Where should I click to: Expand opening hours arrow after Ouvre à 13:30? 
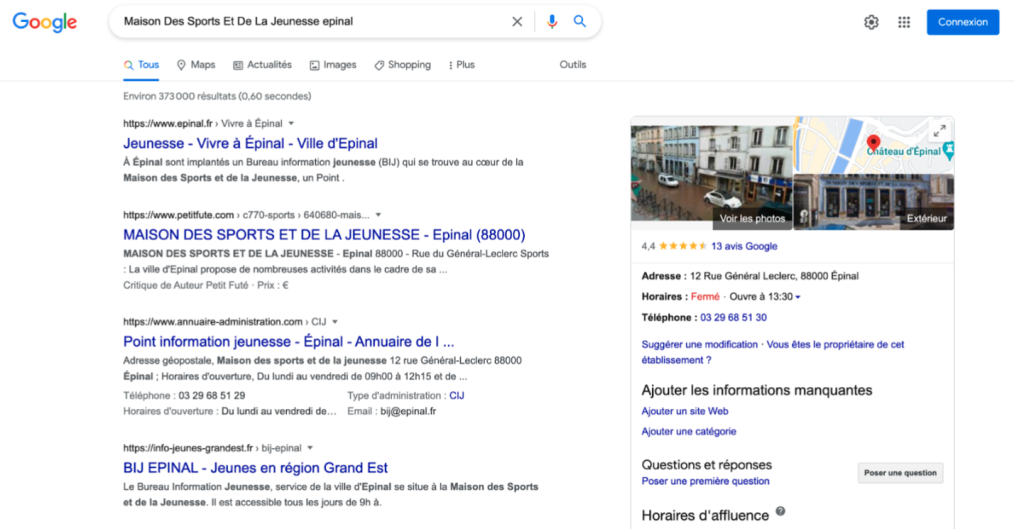pos(798,297)
